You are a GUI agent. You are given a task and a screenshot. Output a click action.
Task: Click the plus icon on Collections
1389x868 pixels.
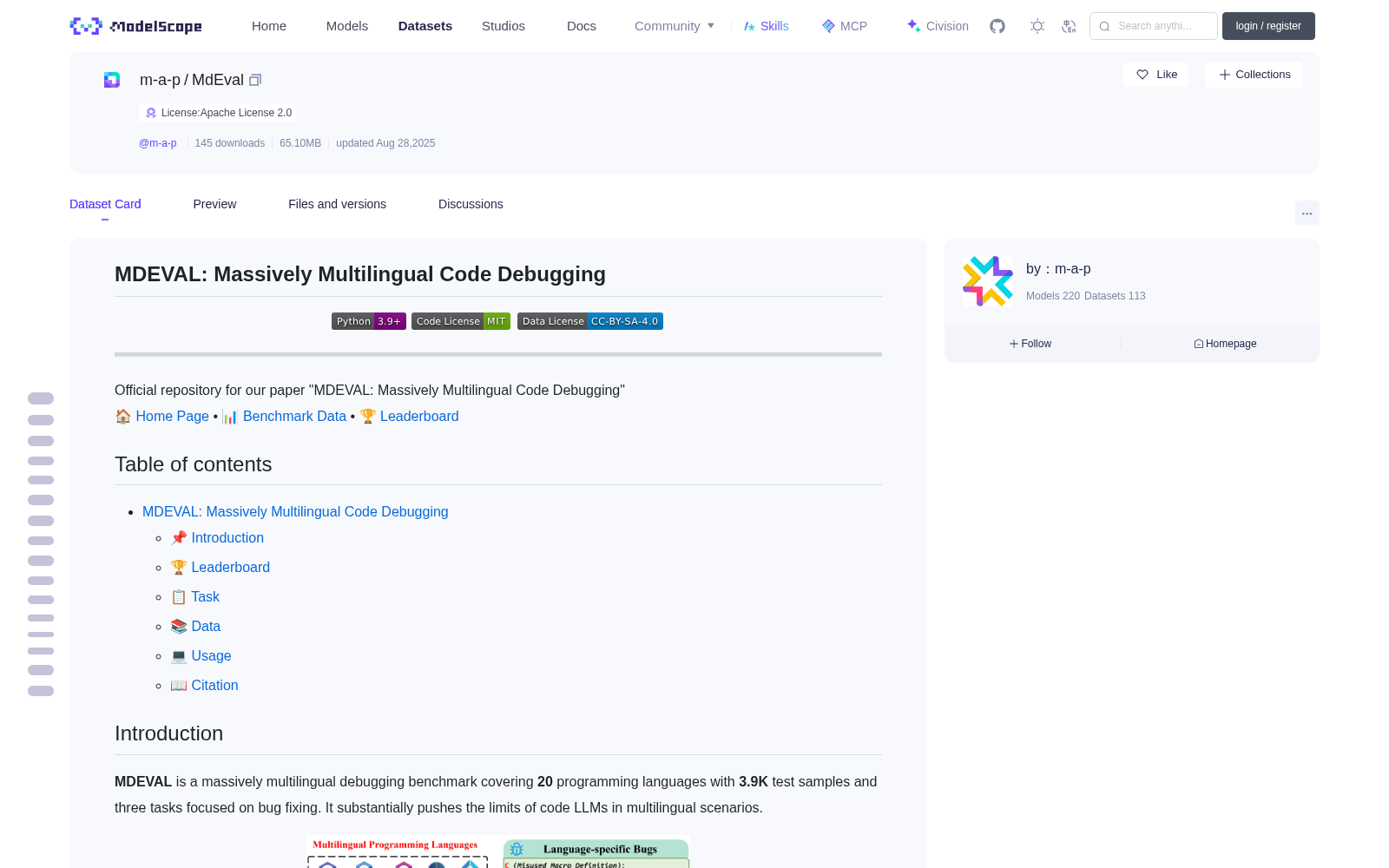click(x=1225, y=75)
